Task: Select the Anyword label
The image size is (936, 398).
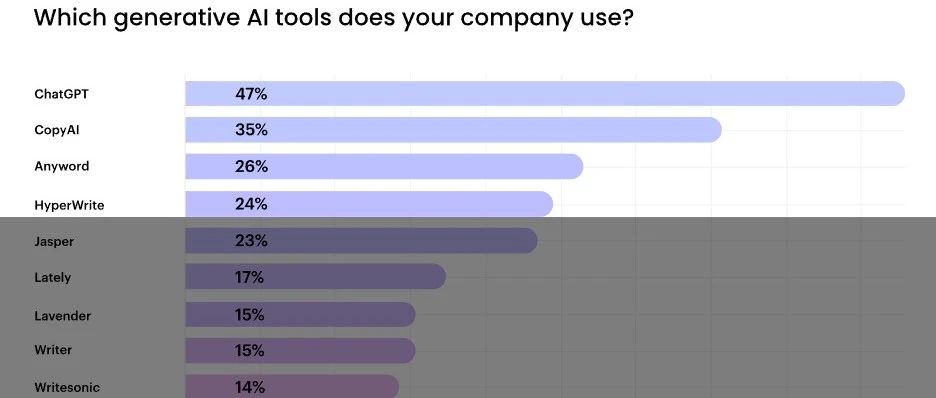Action: [x=61, y=166]
